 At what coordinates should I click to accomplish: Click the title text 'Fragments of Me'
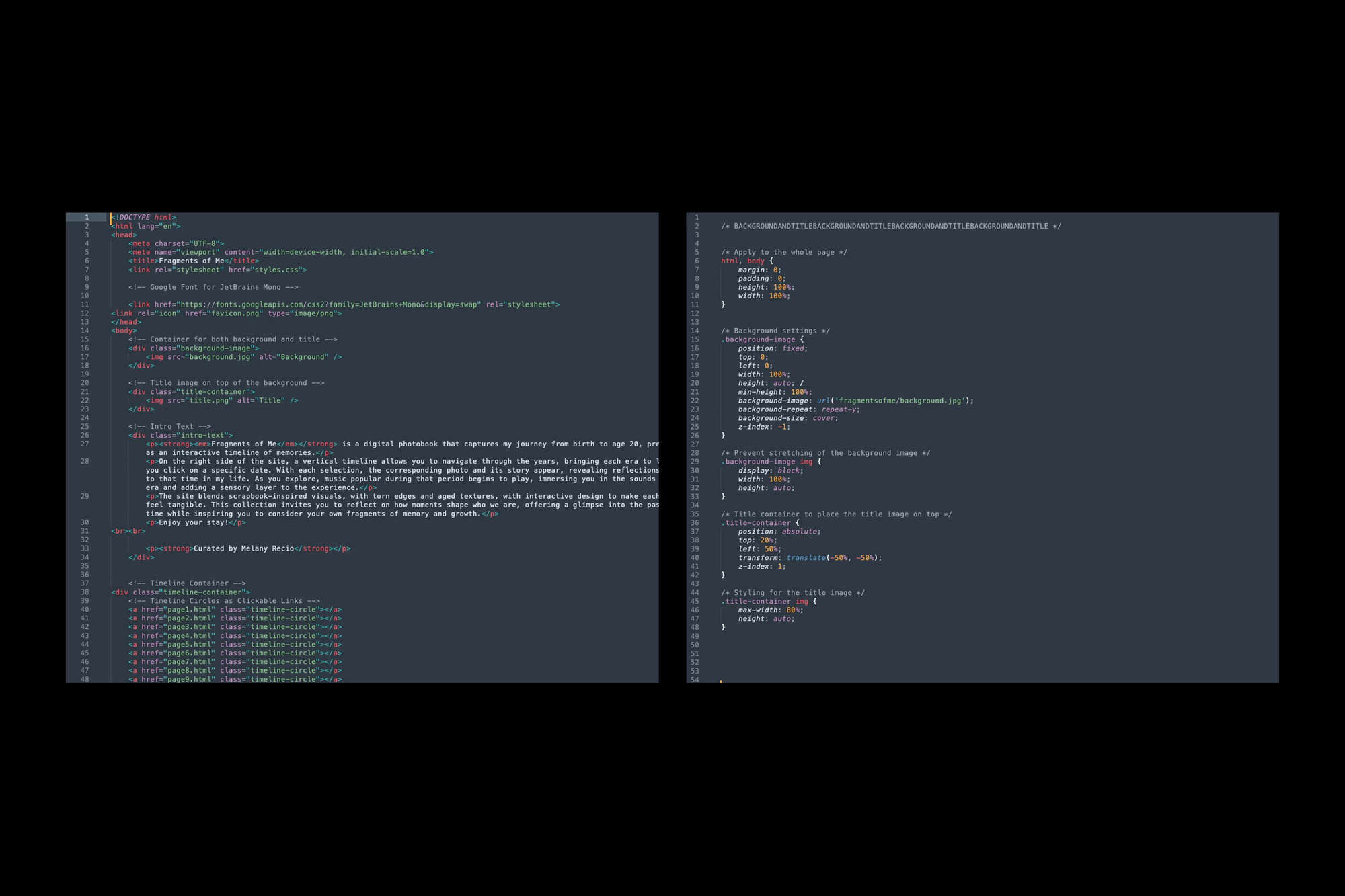tap(191, 261)
